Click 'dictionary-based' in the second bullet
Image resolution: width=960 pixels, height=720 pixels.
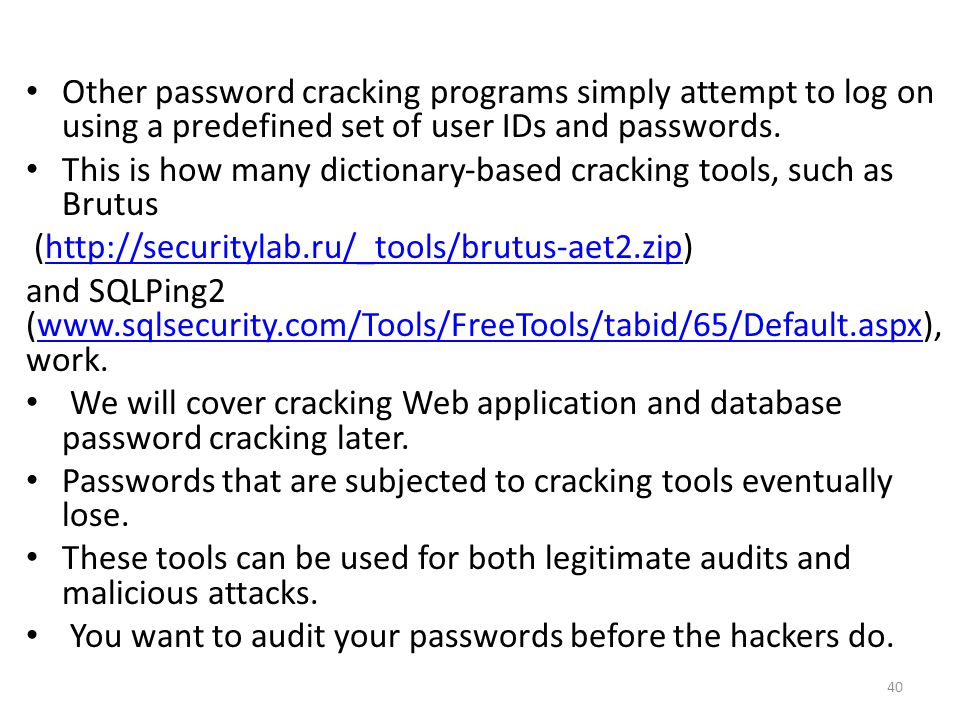441,170
